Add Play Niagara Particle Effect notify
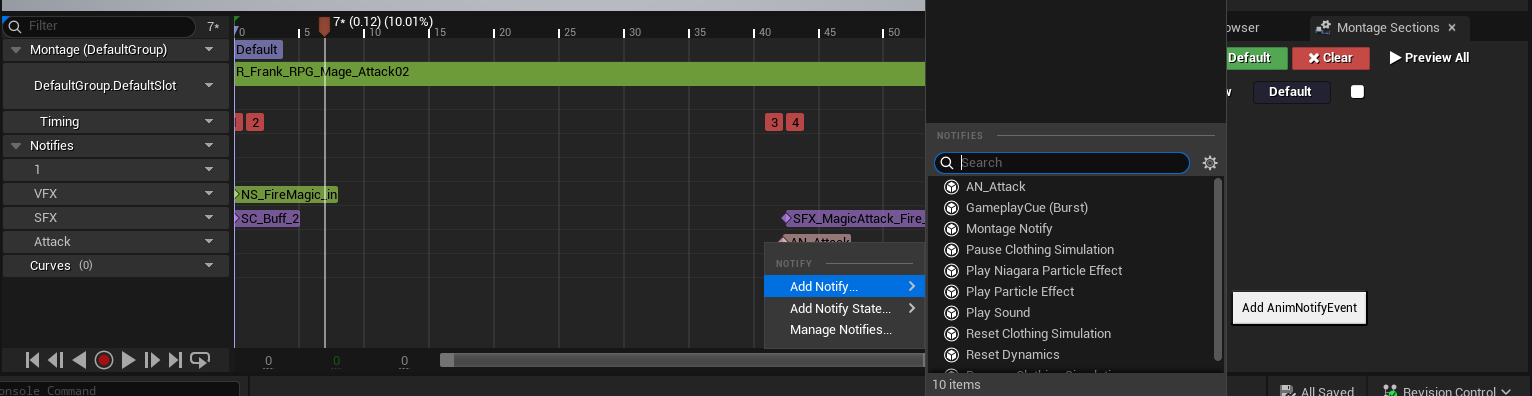This screenshot has height=396, width=1532. (1043, 271)
